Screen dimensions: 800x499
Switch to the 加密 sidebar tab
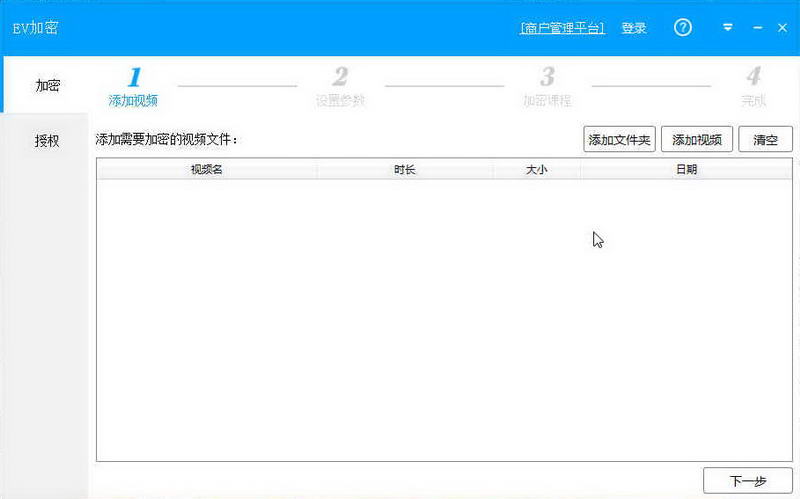coord(46,85)
